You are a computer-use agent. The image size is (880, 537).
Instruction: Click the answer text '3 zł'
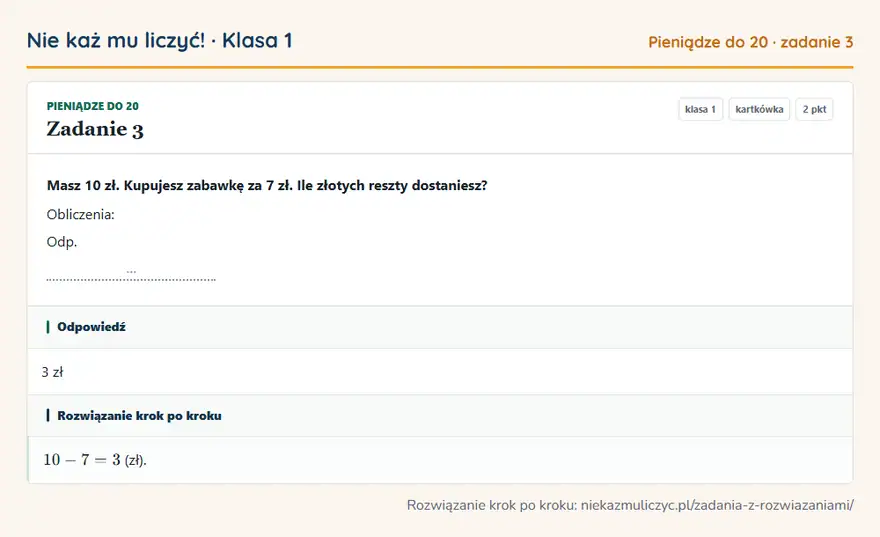52,372
